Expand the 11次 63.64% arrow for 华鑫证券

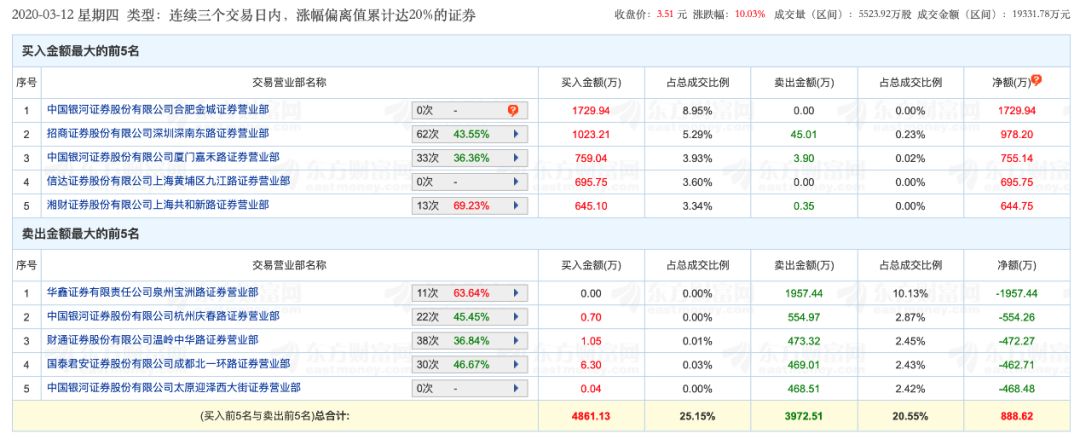click(516, 293)
